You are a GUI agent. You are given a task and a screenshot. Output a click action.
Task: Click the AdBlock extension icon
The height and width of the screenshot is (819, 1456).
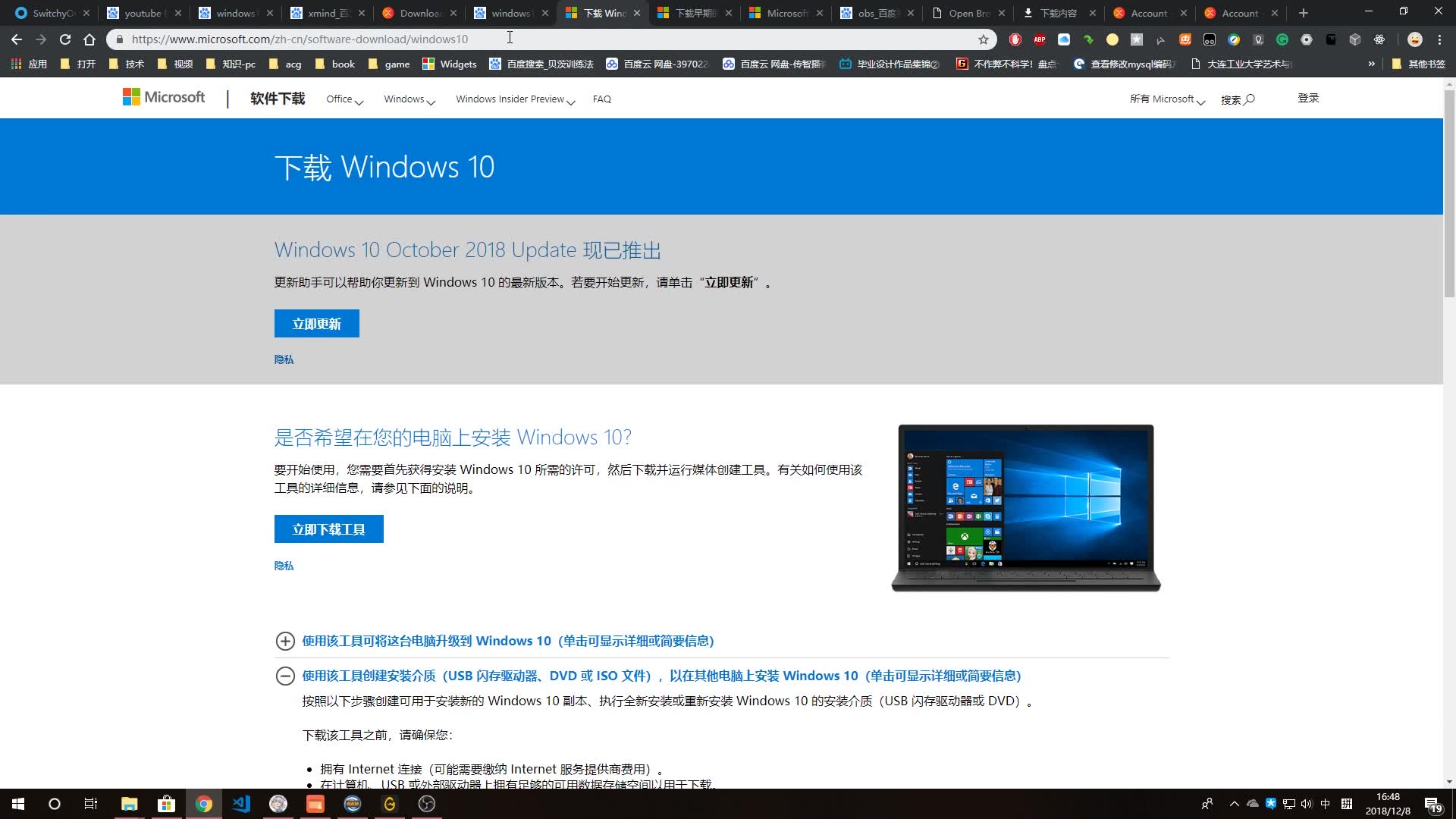point(1040,39)
